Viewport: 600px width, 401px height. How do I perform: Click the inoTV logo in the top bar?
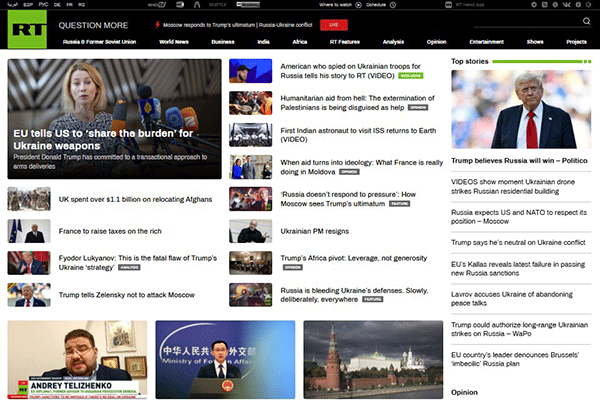click(x=157, y=5)
